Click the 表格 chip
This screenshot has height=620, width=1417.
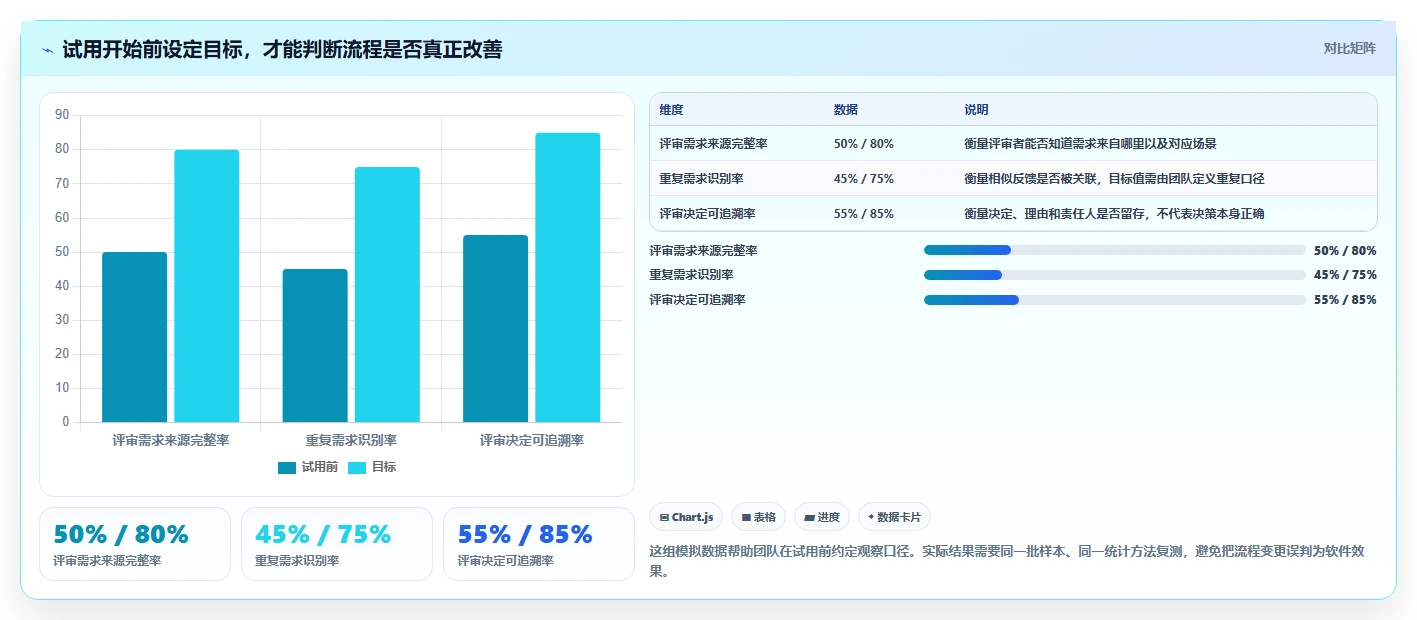[759, 517]
